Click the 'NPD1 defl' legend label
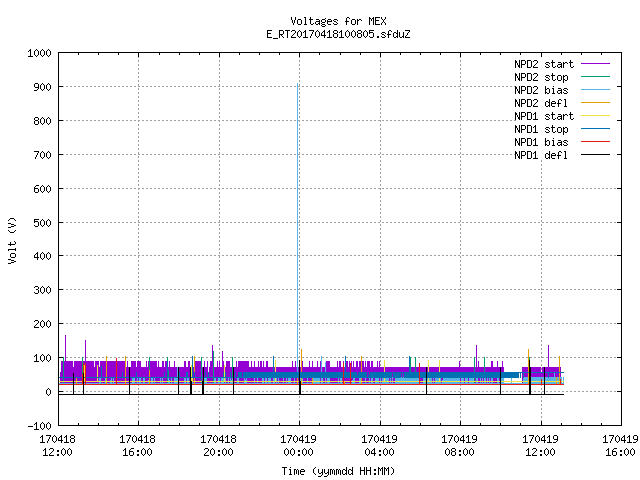Viewport: 640px width, 480px height. [541, 156]
